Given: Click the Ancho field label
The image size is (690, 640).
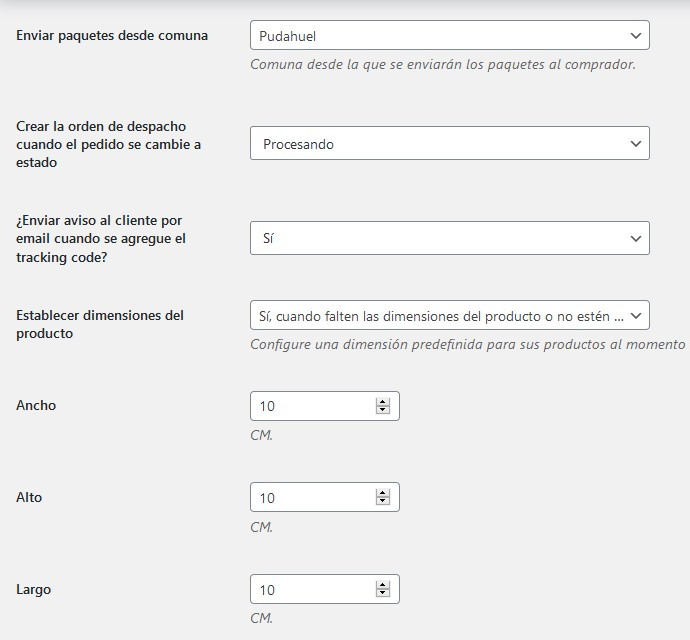Looking at the screenshot, I should coord(36,406).
